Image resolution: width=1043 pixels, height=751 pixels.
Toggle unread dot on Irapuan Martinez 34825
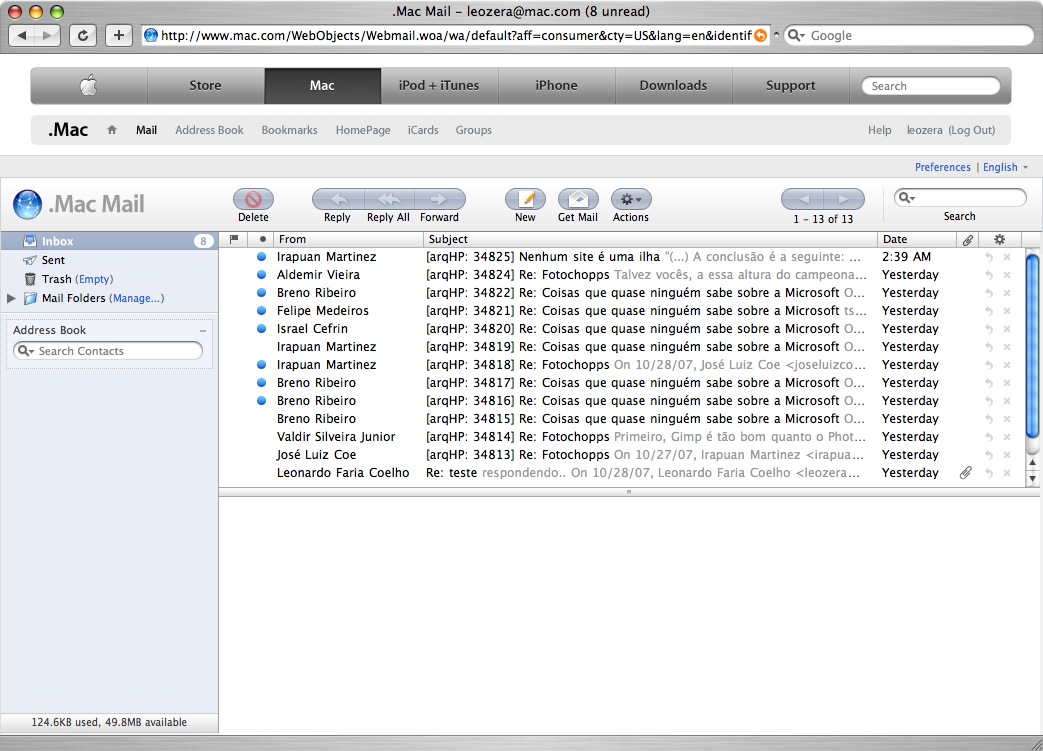[261, 256]
